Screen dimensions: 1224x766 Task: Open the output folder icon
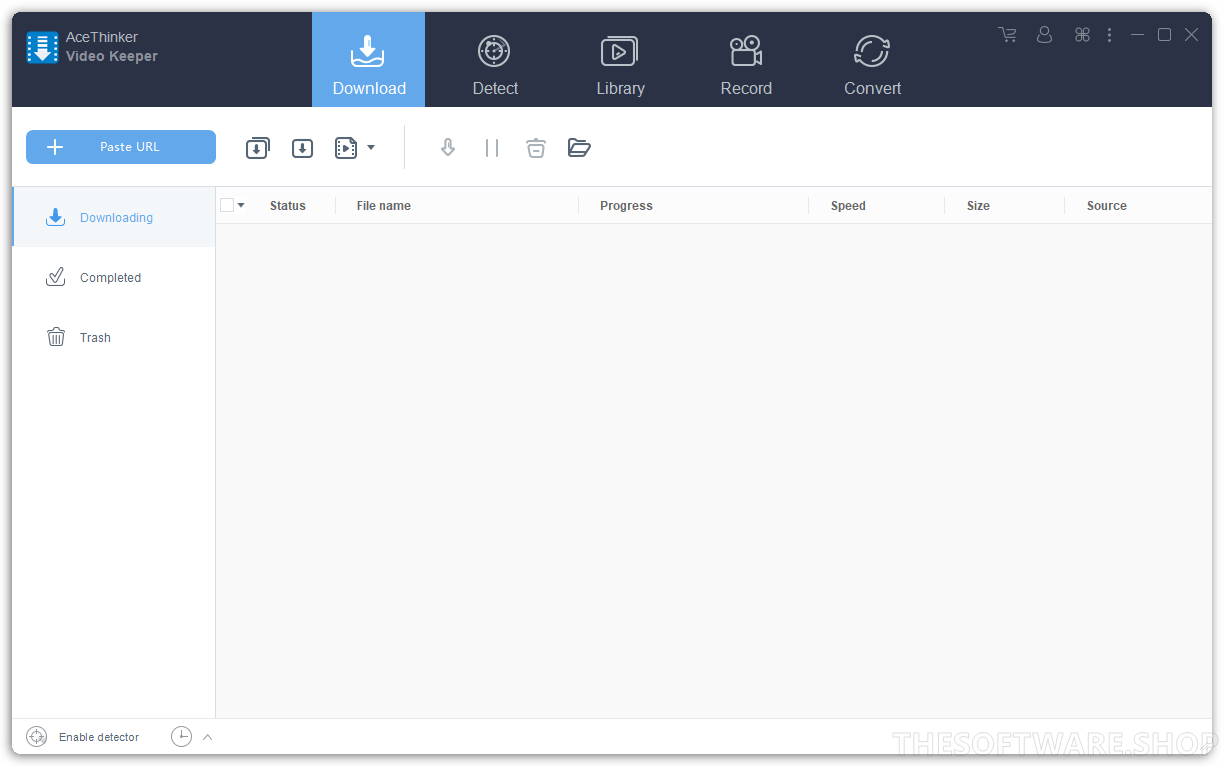(579, 148)
